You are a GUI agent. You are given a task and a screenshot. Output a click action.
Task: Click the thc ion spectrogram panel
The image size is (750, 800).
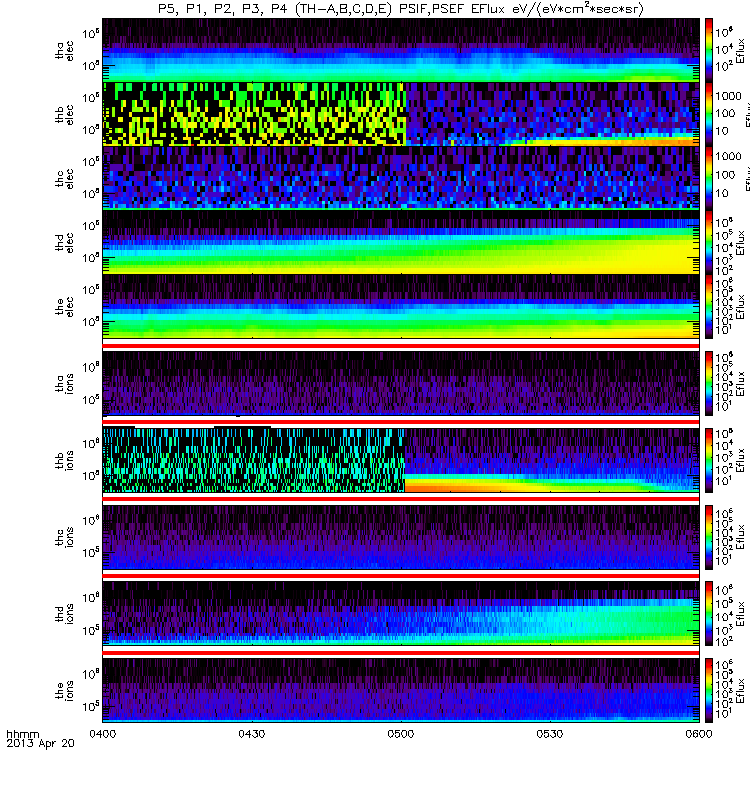tap(401, 537)
